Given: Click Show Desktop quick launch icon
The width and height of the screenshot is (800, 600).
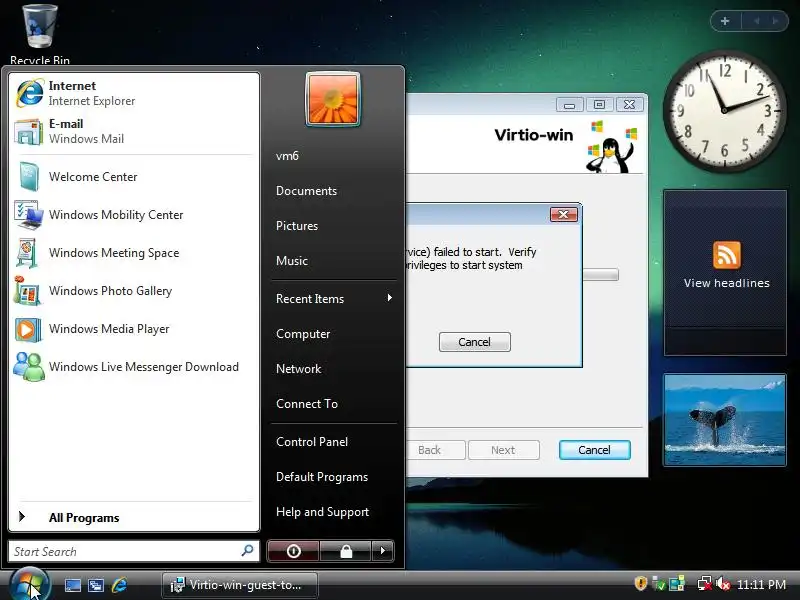Looking at the screenshot, I should [x=72, y=585].
